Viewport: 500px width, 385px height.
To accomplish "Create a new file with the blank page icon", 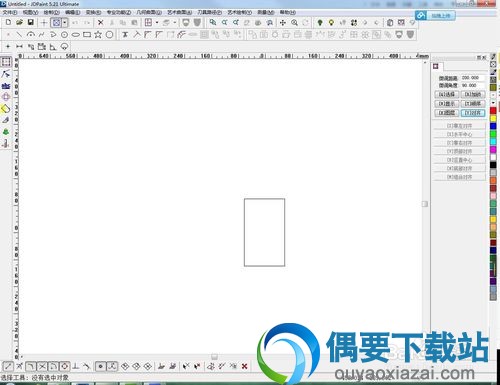I will [8, 22].
